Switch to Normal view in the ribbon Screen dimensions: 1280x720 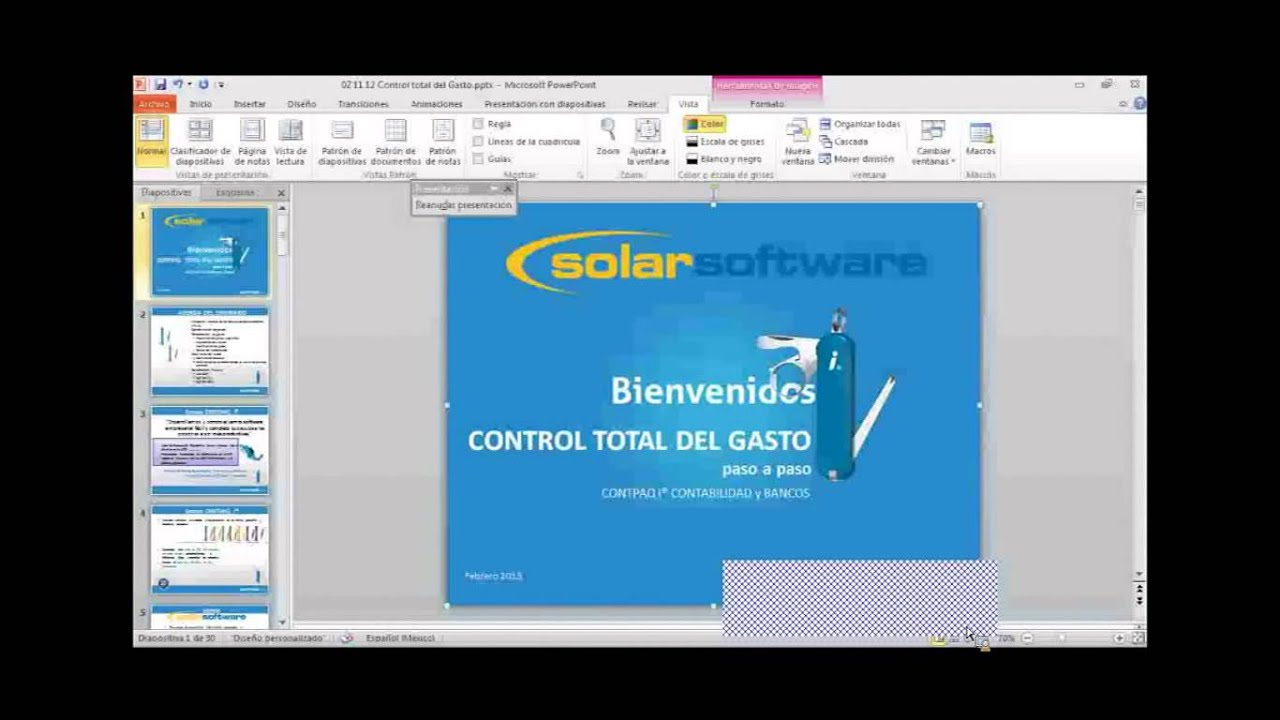coord(151,142)
